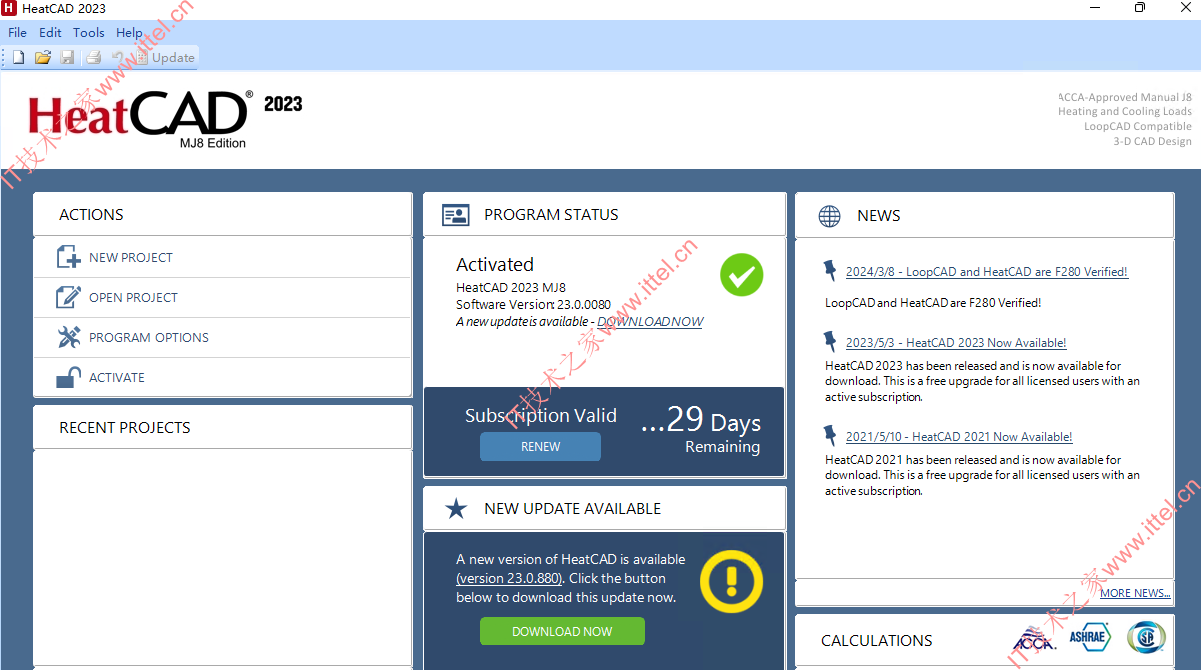Image resolution: width=1201 pixels, height=670 pixels.
Task: Click the Program Options tools icon
Action: (69, 337)
